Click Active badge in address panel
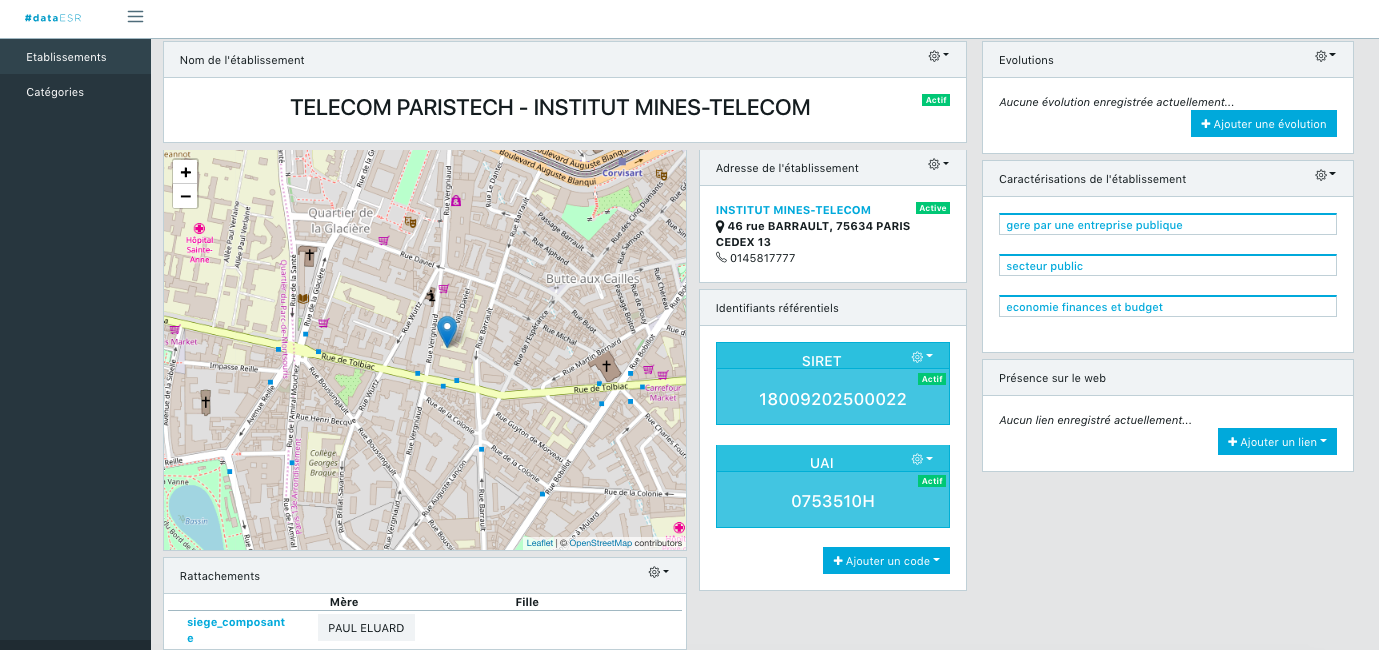Image resolution: width=1379 pixels, height=650 pixels. [932, 208]
